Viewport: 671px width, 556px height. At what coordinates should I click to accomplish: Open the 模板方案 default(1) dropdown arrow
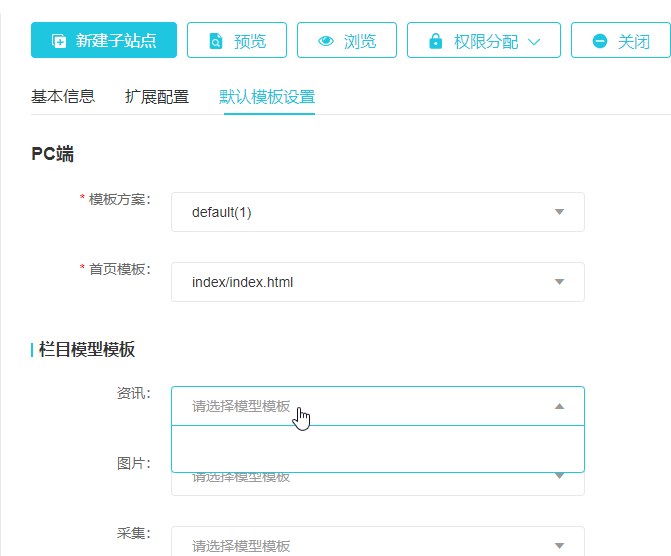(559, 212)
